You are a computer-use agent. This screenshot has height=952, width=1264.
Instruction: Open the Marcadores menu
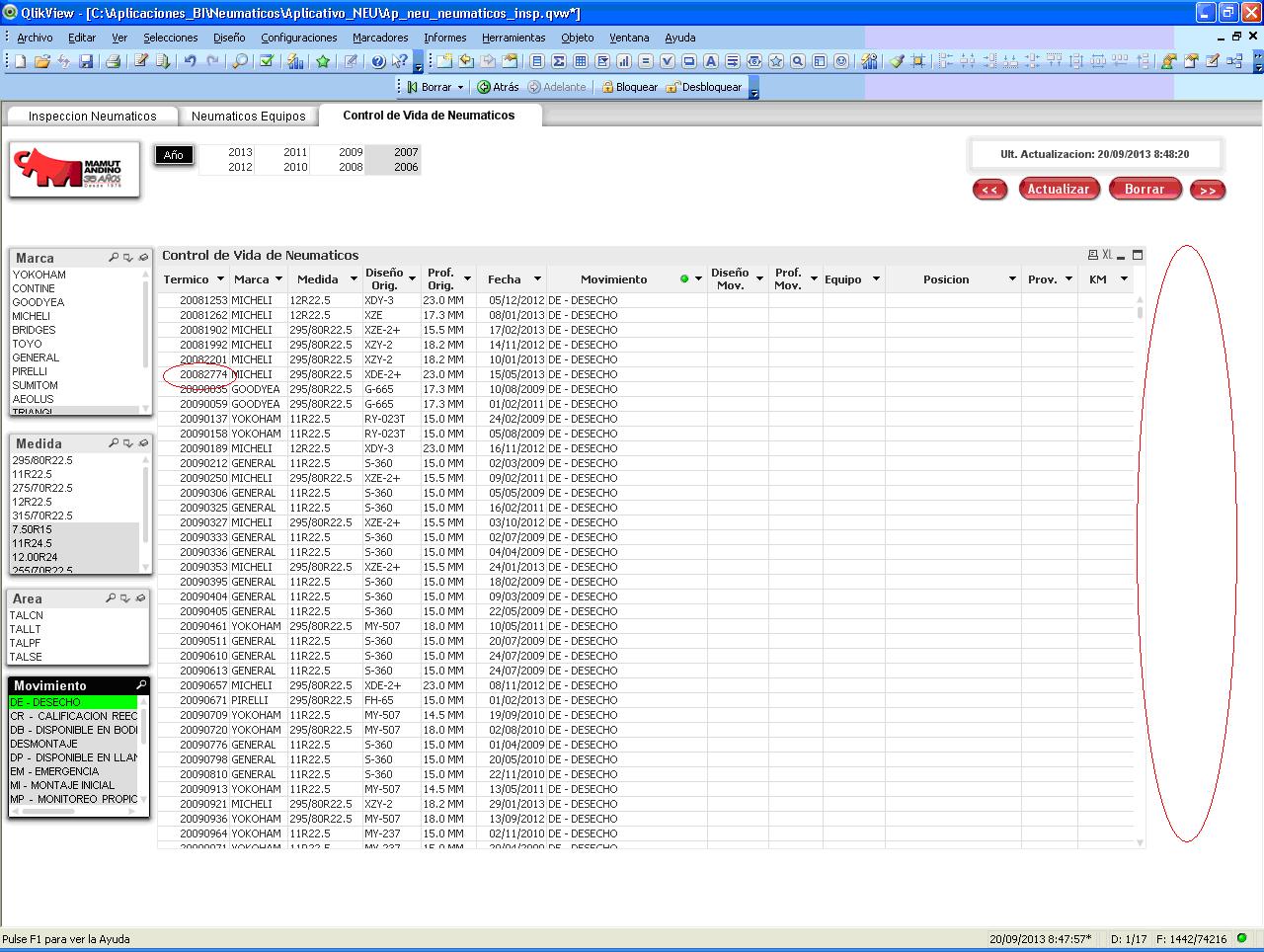tap(380, 38)
